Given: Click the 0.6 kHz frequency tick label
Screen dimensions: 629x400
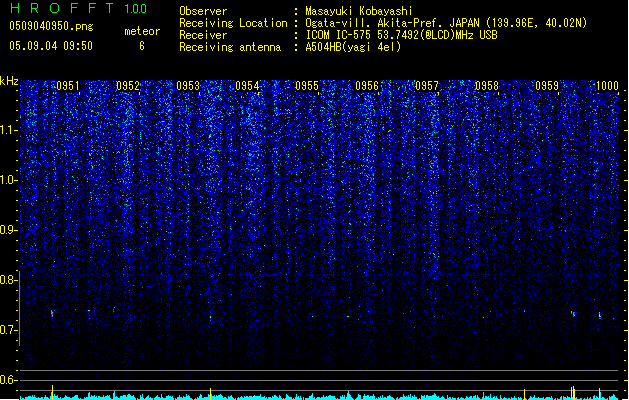Looking at the screenshot, I should pos(9,380).
